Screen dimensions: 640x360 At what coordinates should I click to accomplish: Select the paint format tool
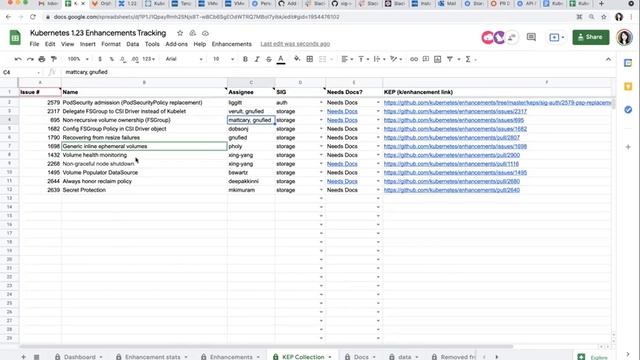pyautogui.click(x=53, y=59)
